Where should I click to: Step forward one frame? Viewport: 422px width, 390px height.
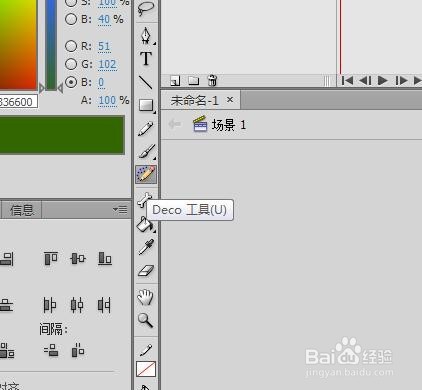pos(401,80)
